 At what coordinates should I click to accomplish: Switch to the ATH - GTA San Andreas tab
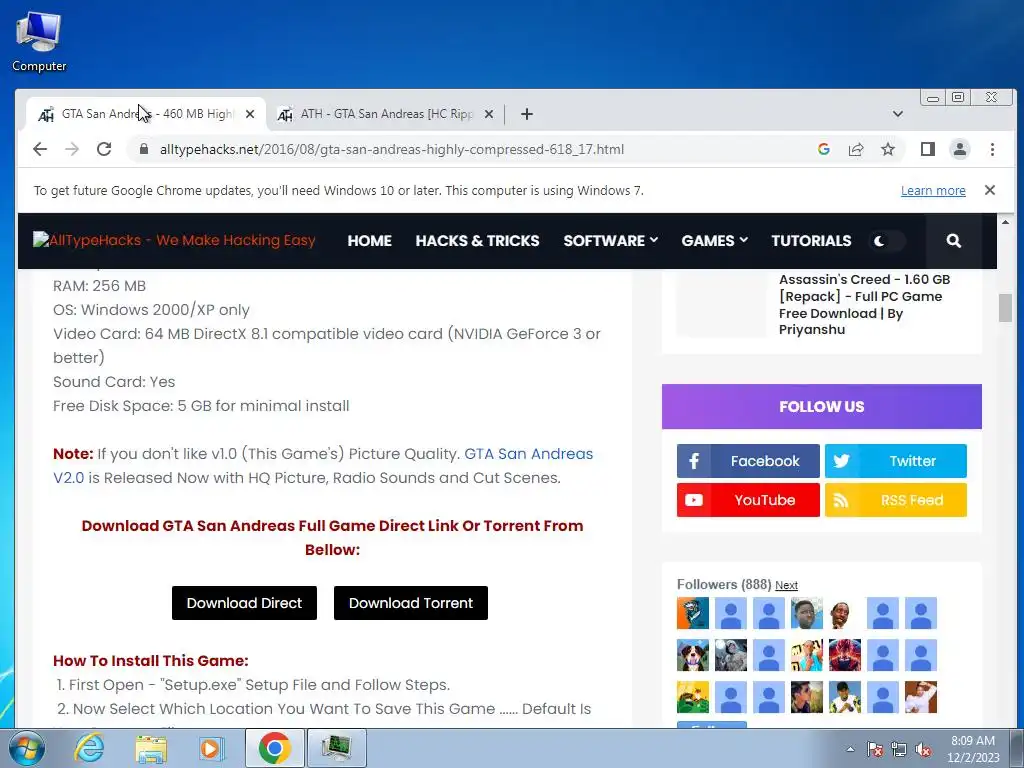click(385, 114)
